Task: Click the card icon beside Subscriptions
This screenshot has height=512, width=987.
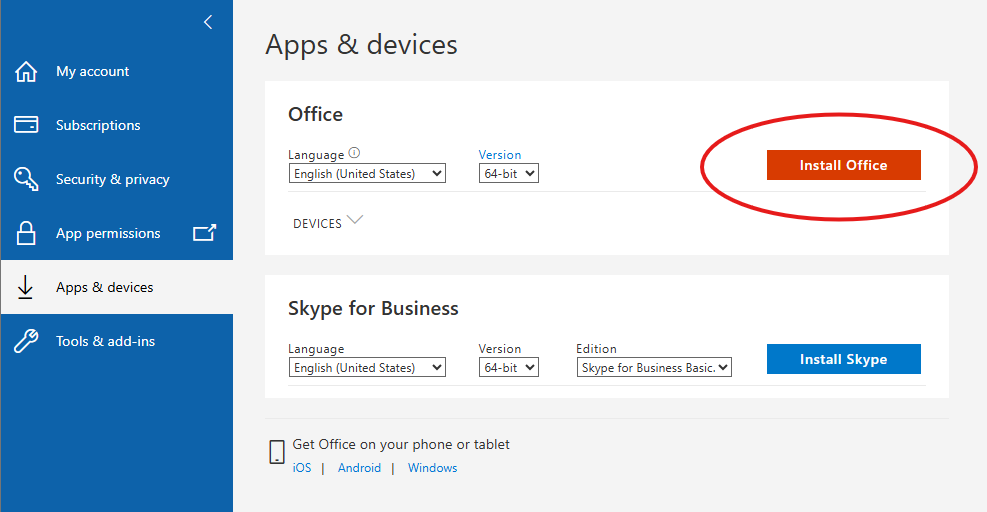Action: 26,125
